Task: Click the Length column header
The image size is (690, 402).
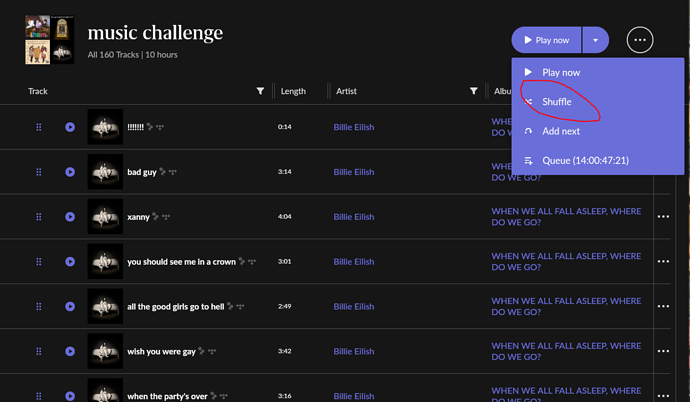Action: point(293,91)
